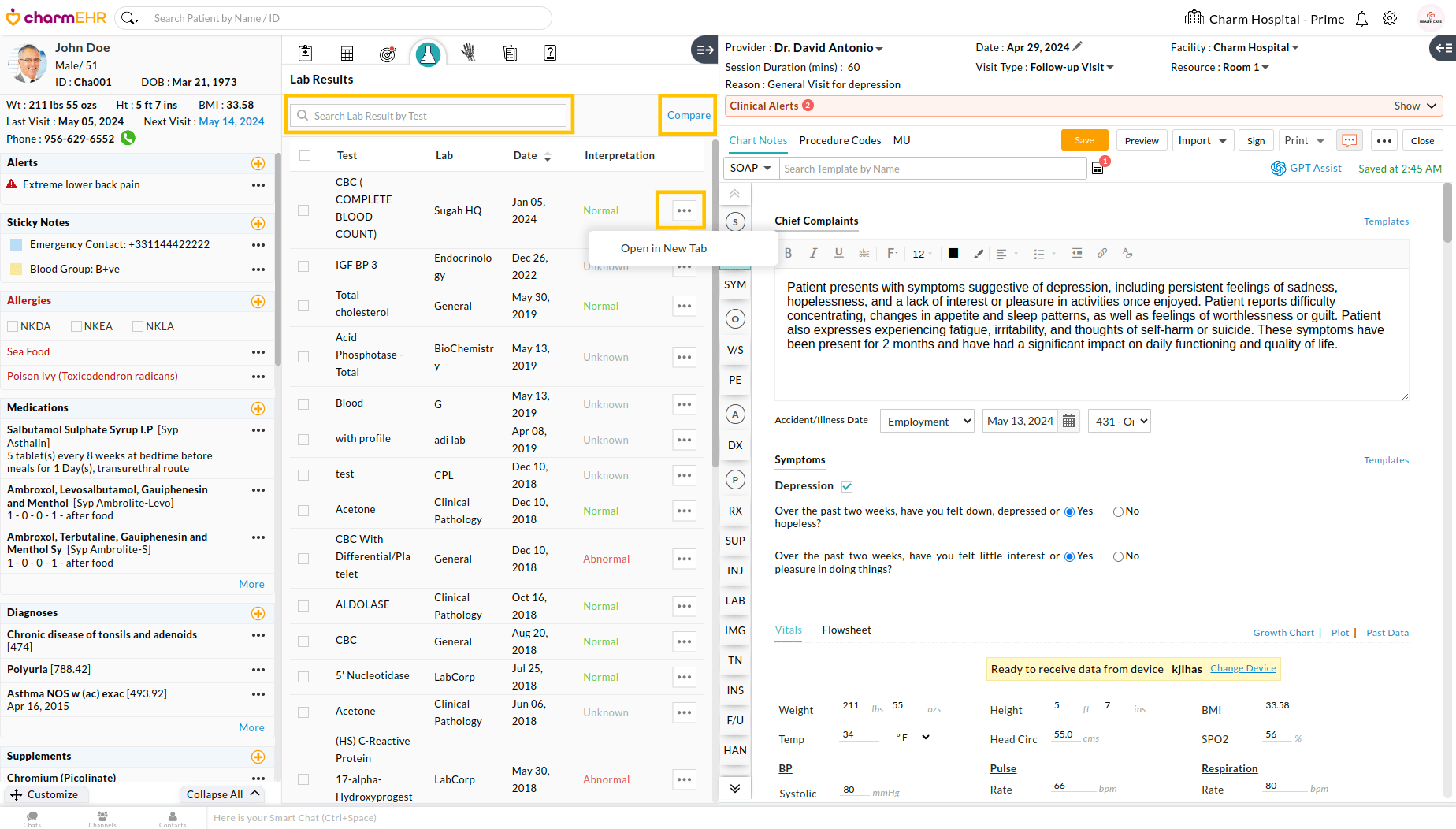Check the Total cholesterol row checkbox
The image size is (1456, 829).
point(303,306)
